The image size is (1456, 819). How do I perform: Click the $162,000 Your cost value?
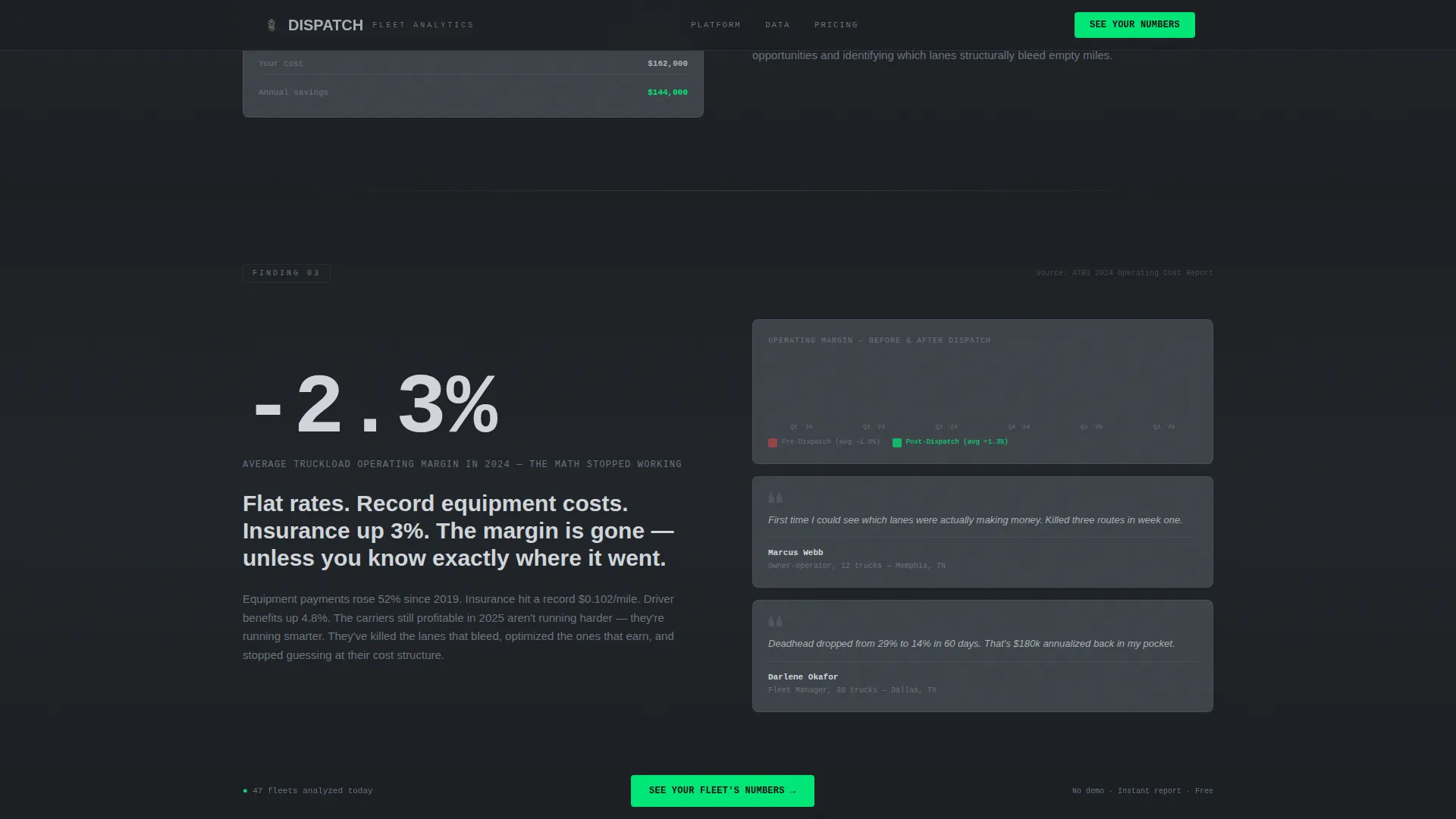click(667, 64)
